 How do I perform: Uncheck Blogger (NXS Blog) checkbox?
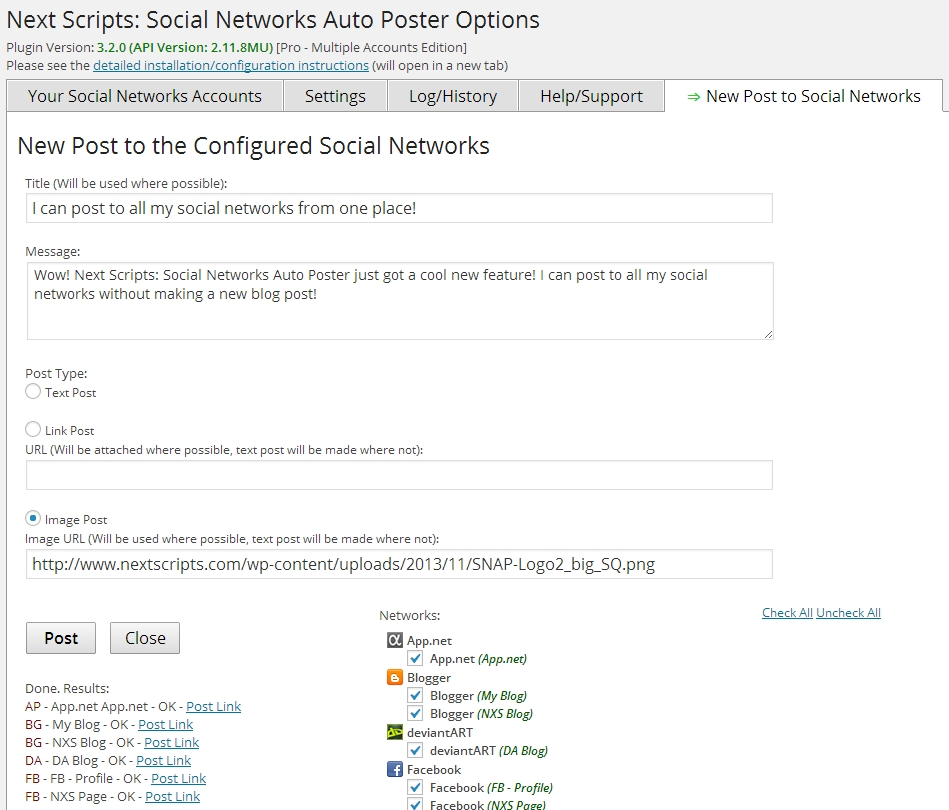click(415, 713)
